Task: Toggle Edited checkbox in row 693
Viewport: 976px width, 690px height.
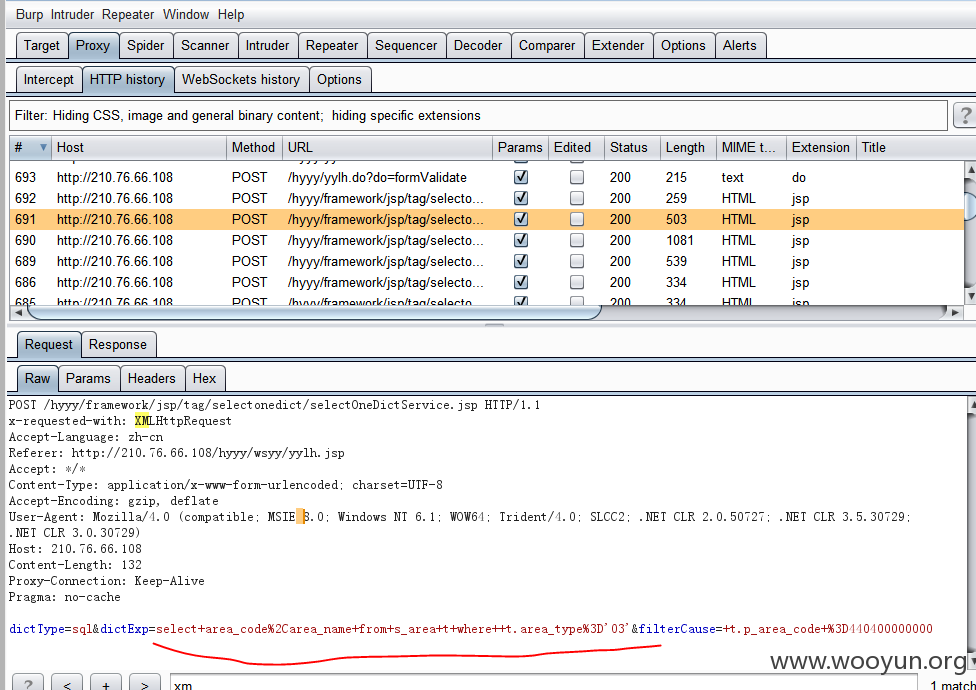Action: [577, 177]
